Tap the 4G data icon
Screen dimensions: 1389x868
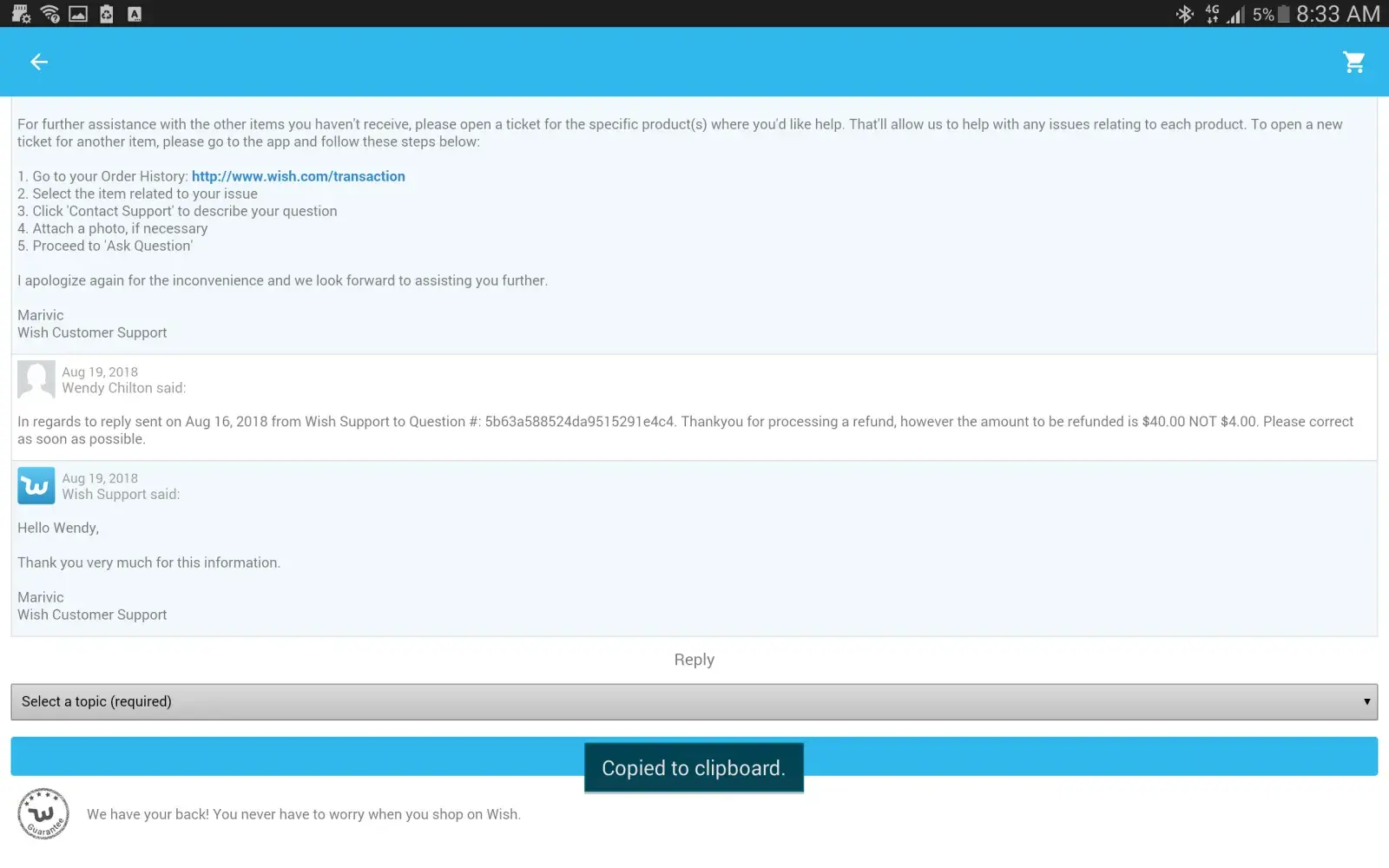(1212, 14)
